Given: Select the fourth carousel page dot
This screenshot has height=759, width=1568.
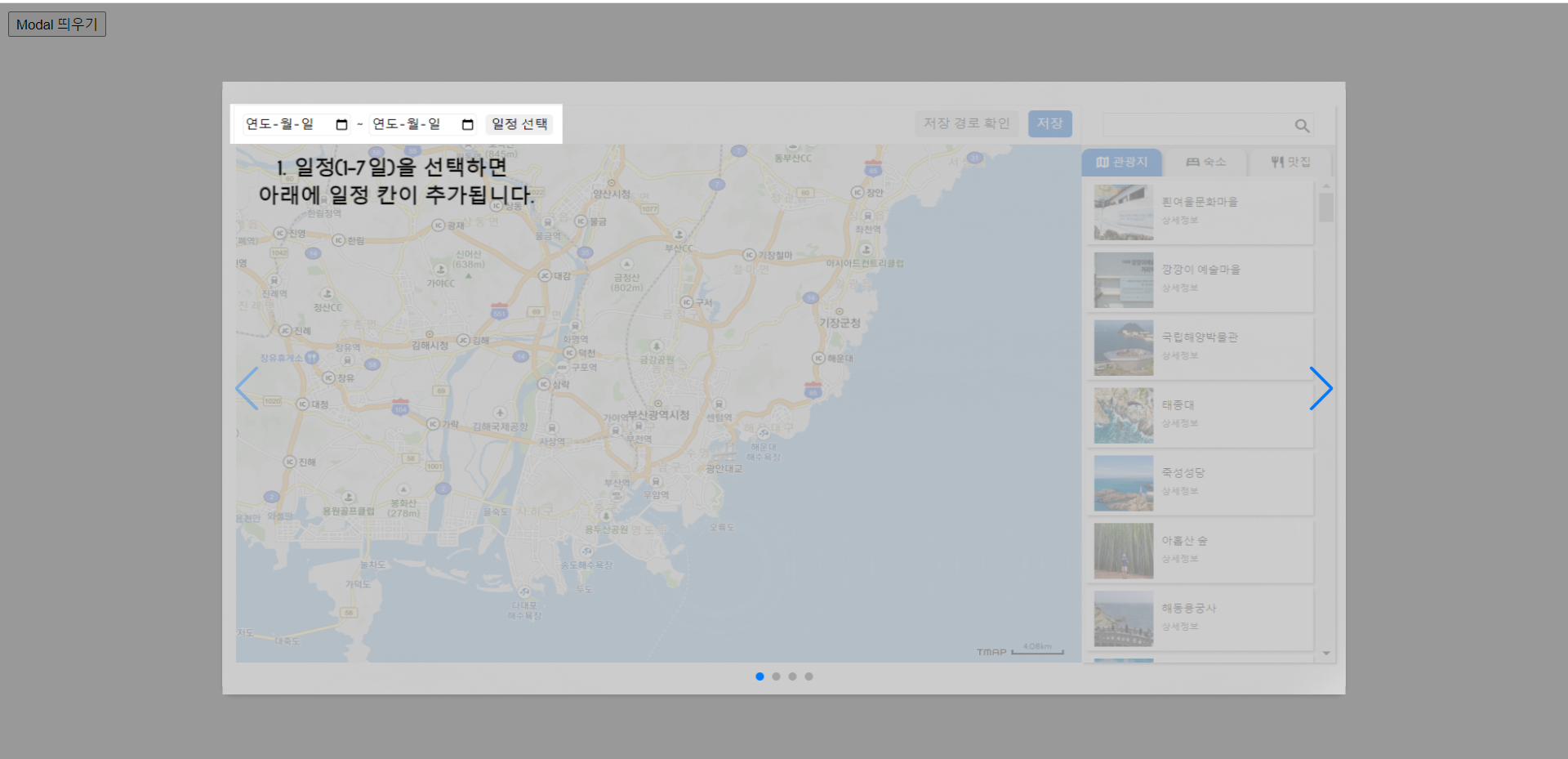Looking at the screenshot, I should [808, 676].
